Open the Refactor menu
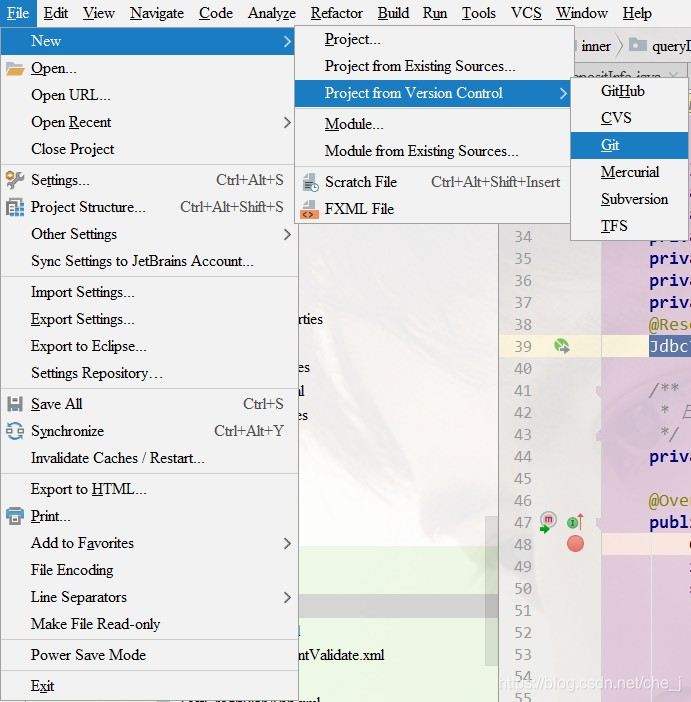The width and height of the screenshot is (691, 702). point(336,13)
